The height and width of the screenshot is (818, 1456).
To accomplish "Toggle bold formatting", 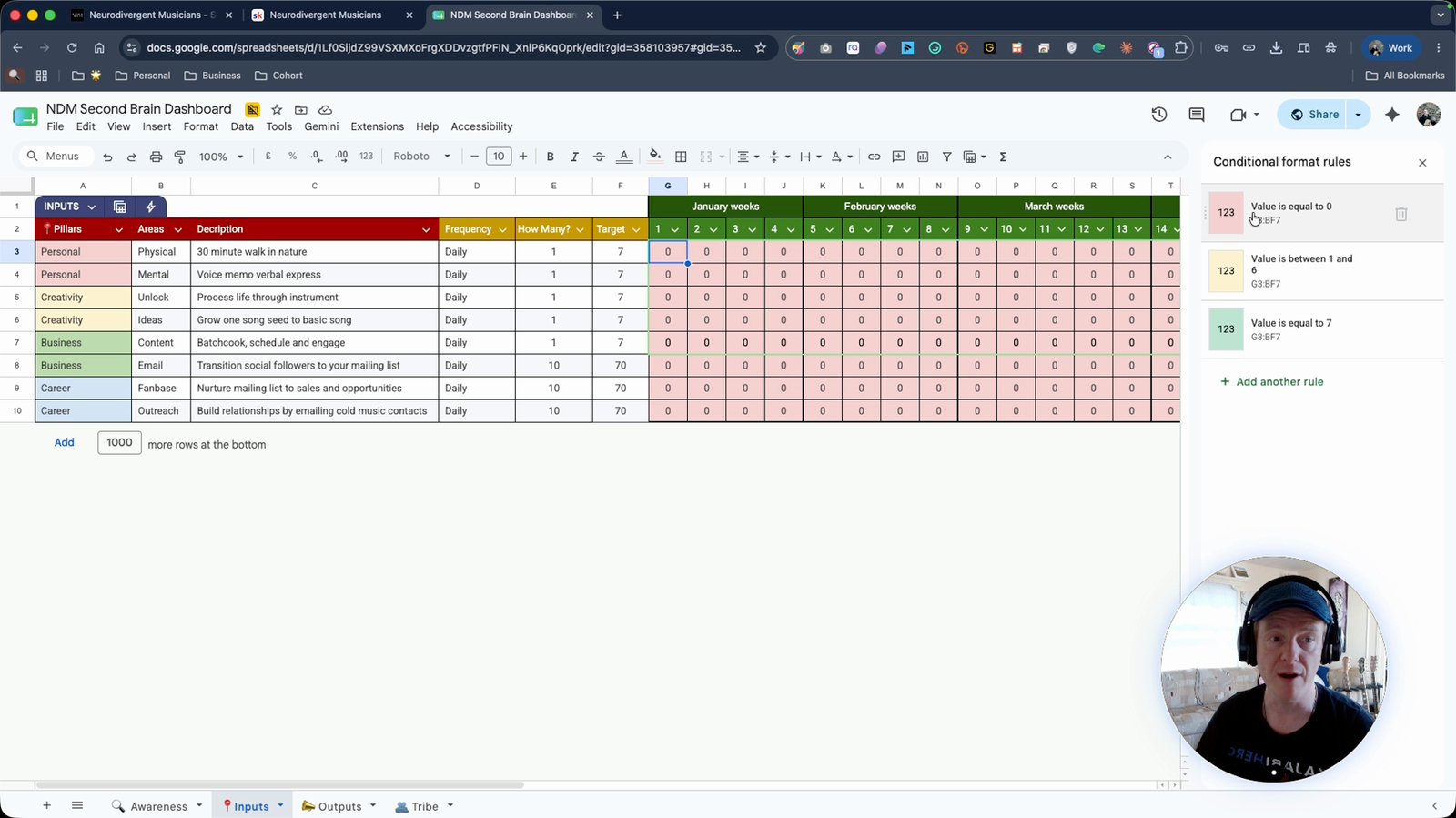I will click(550, 157).
